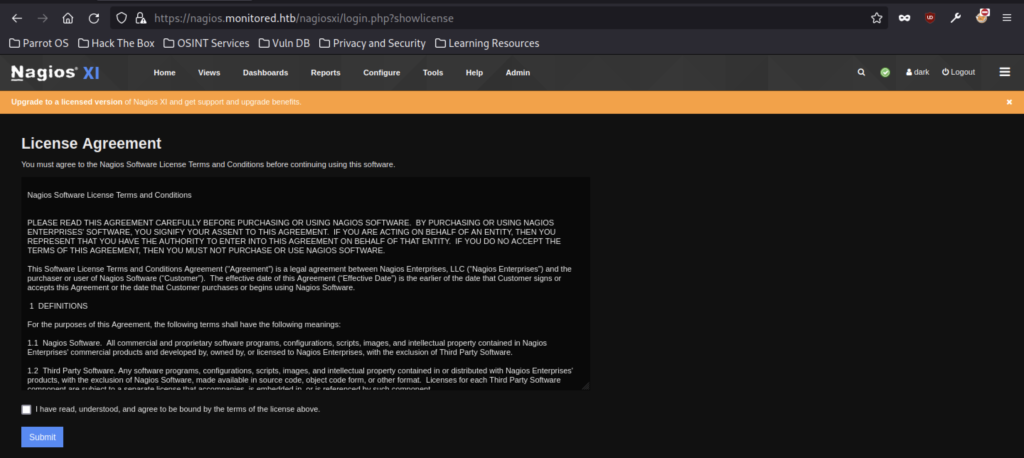The width and height of the screenshot is (1024, 458).
Task: Open the site connection padlock icon
Action: pos(139,18)
